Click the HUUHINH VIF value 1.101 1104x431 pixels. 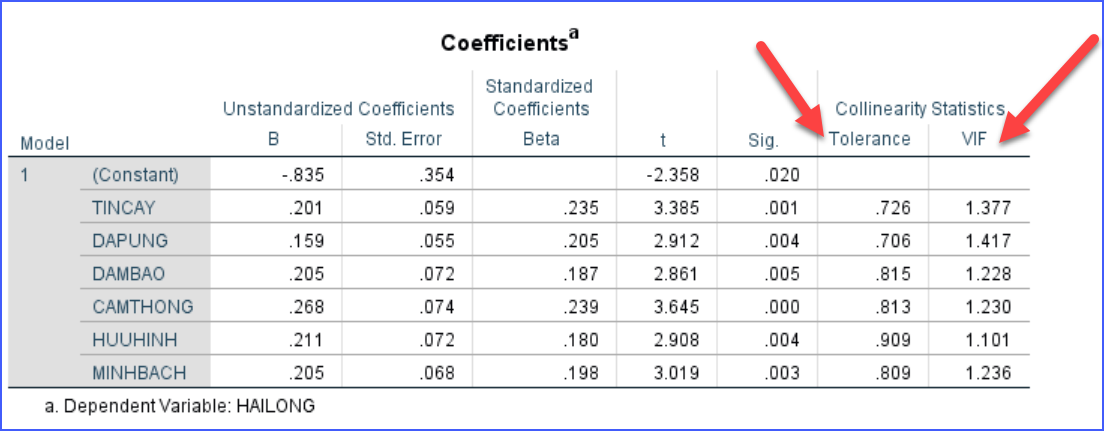(x=988, y=340)
